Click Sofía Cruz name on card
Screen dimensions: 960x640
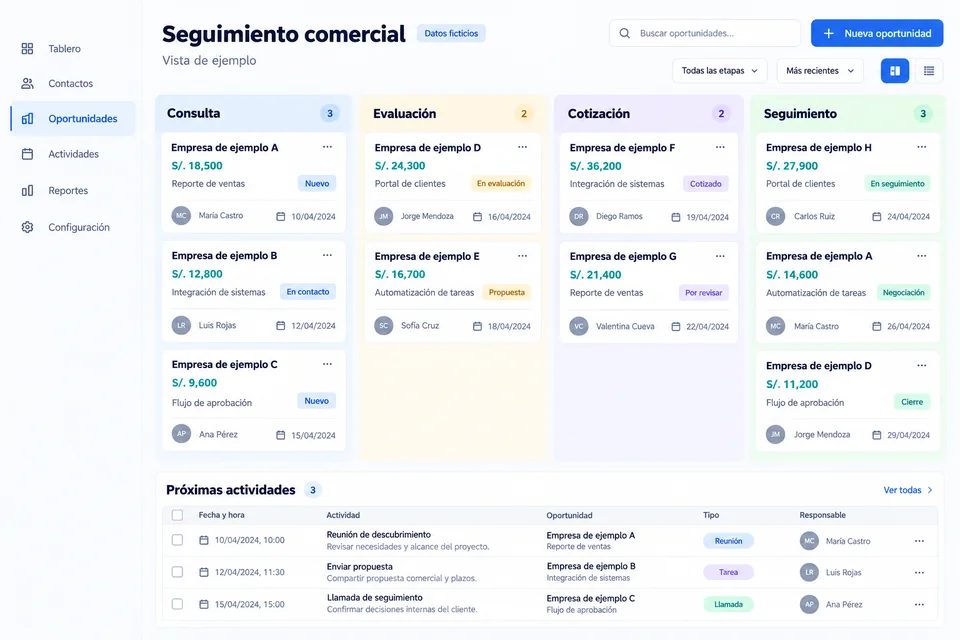(420, 326)
